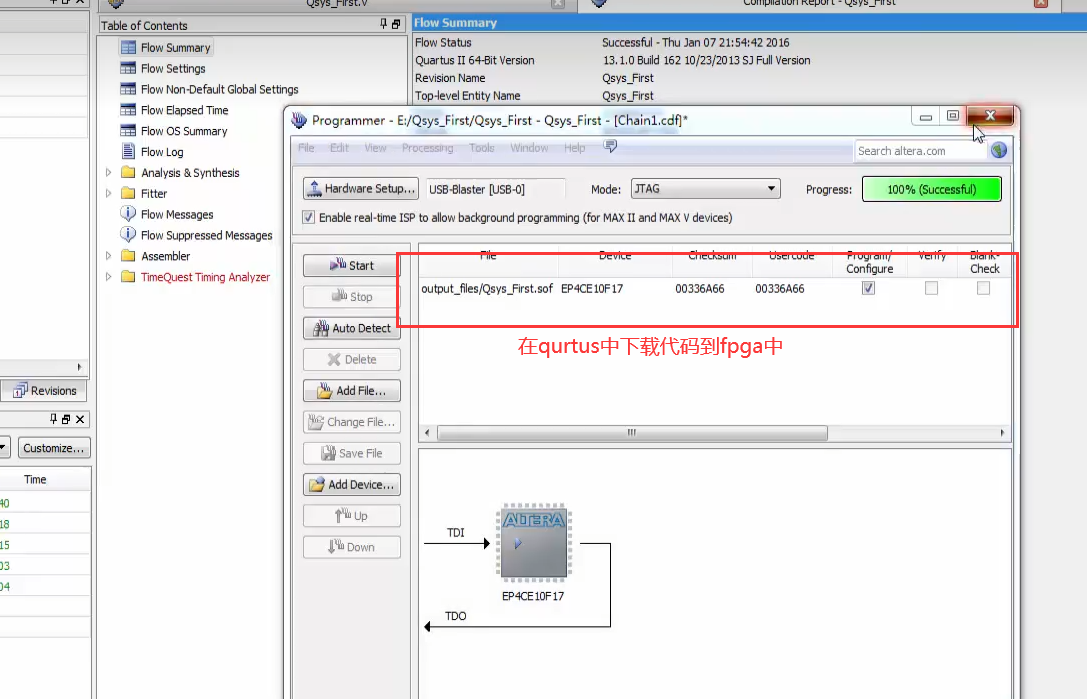Click file list scroll left arrow
This screenshot has width=1087, height=699.
(x=427, y=433)
